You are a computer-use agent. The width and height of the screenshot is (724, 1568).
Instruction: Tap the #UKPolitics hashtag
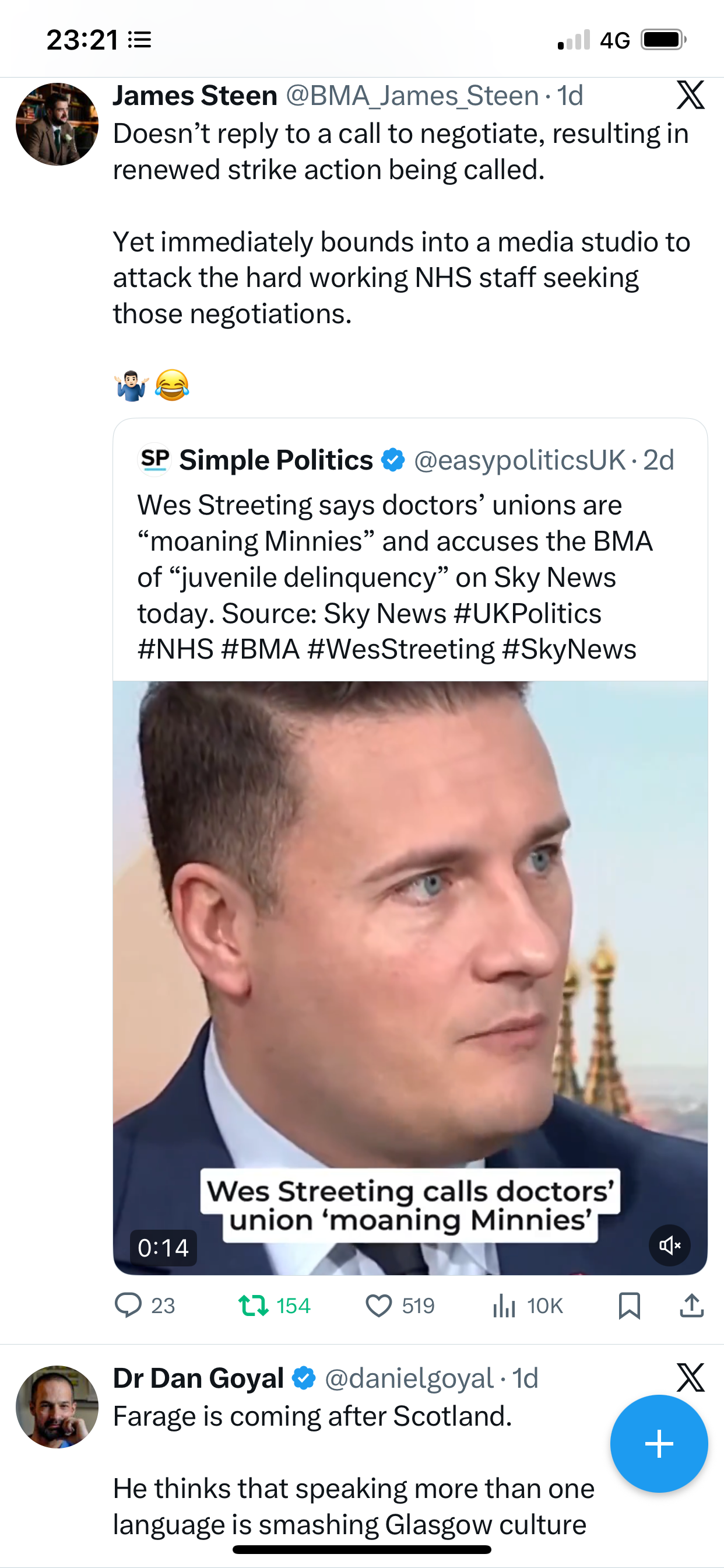pyautogui.click(x=528, y=614)
